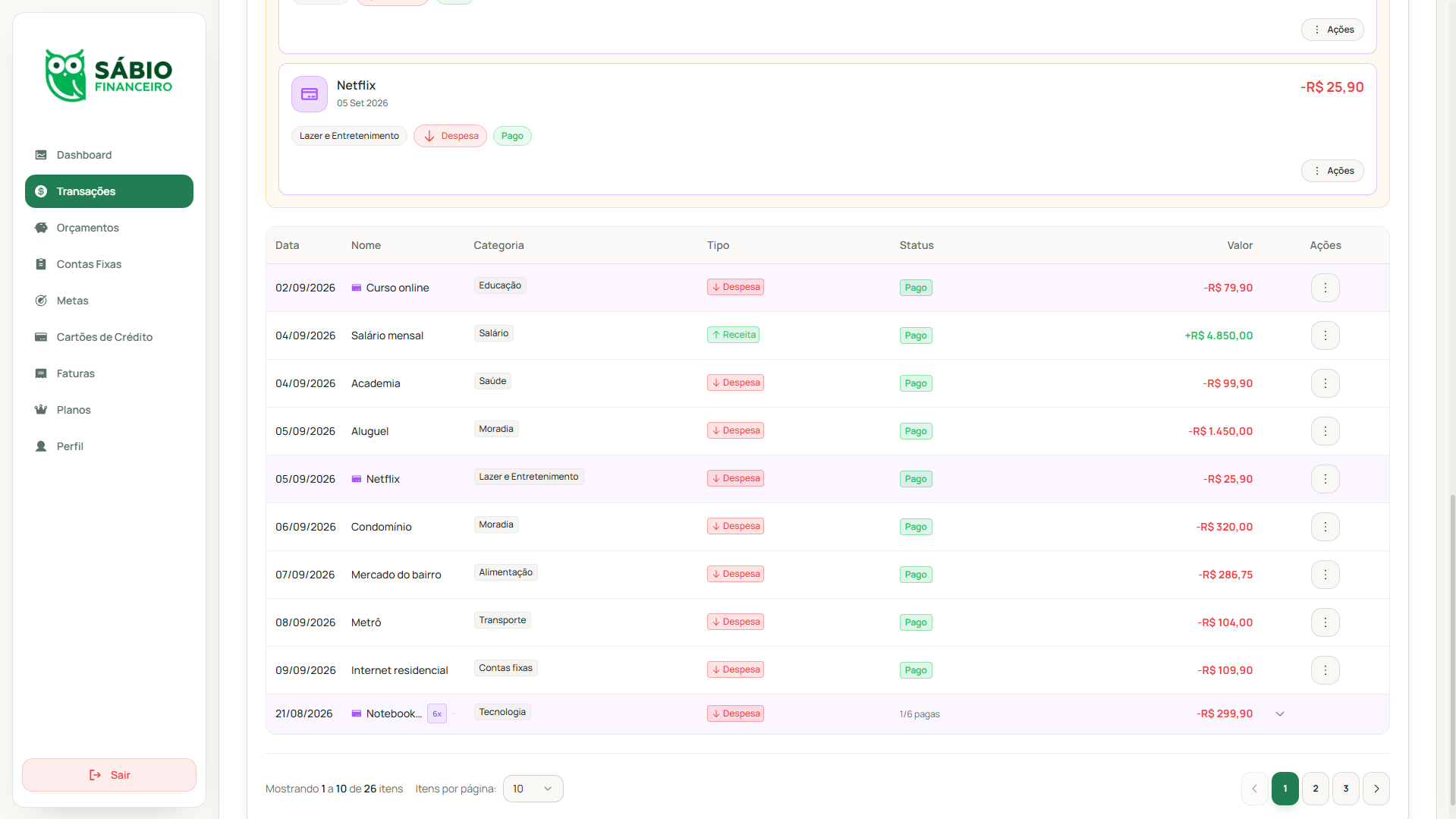
Task: Go to Orçamentos piggy bank item
Action: 108,228
